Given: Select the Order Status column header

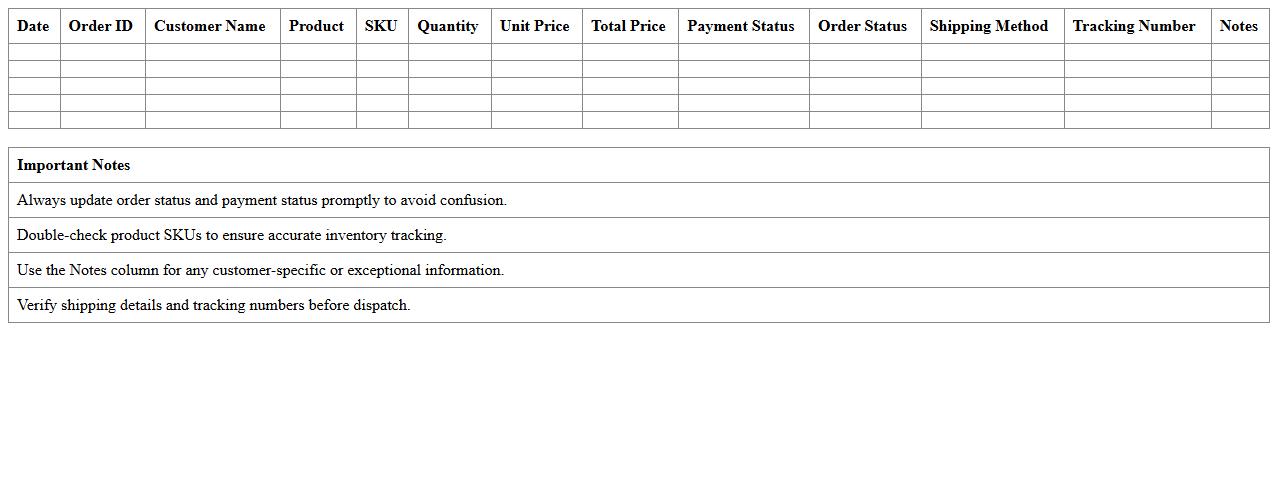Looking at the screenshot, I should (x=863, y=26).
